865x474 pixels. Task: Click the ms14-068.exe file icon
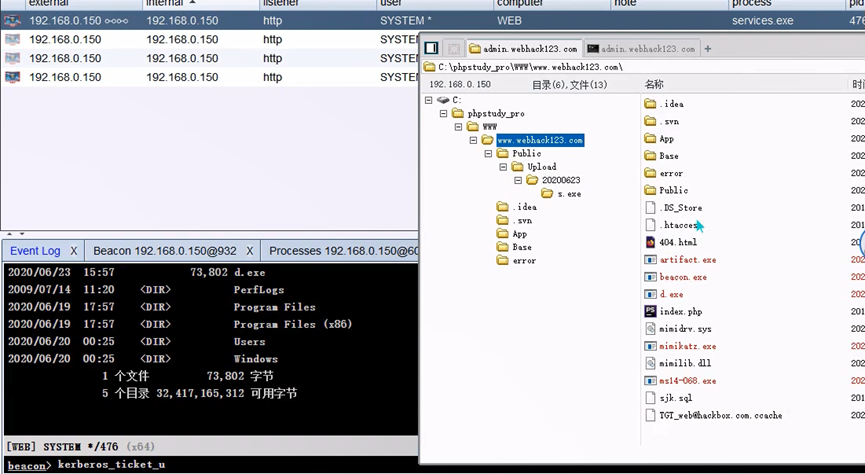(650, 381)
